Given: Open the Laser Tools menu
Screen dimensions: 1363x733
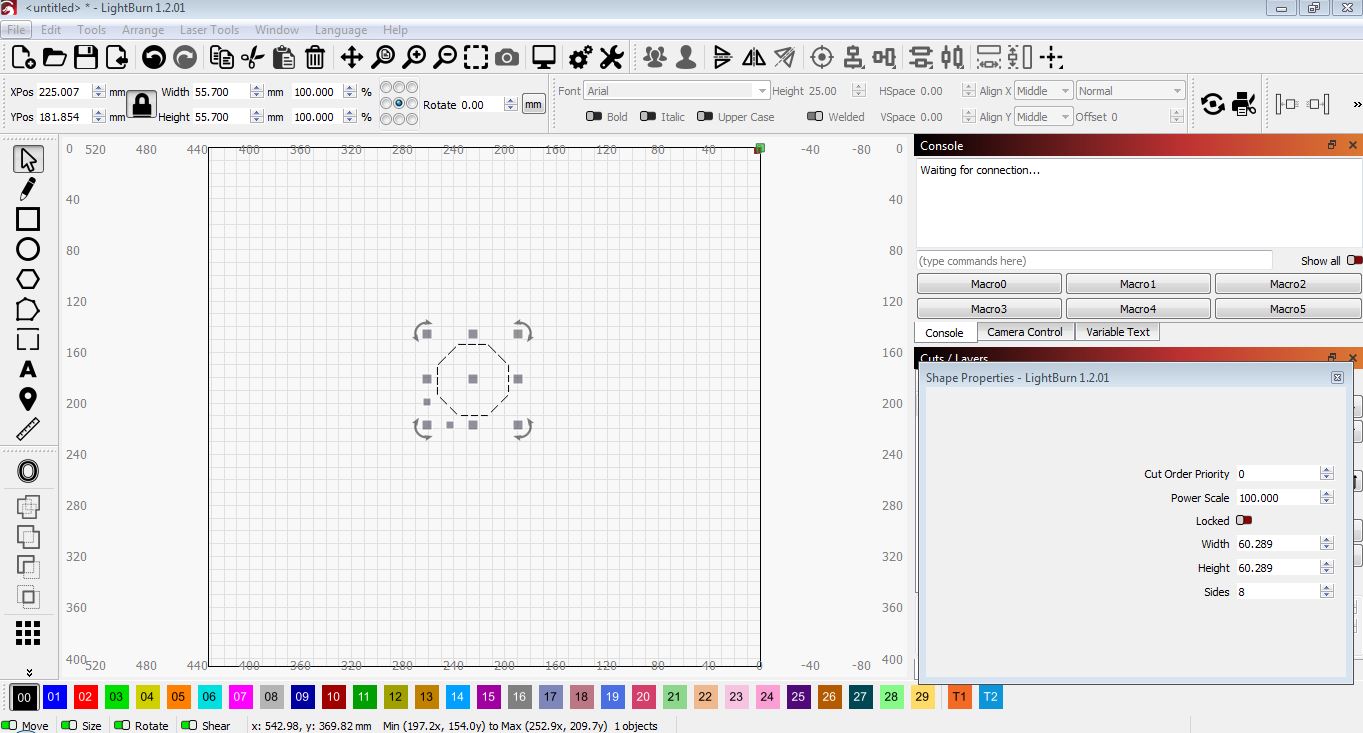Looking at the screenshot, I should (209, 30).
